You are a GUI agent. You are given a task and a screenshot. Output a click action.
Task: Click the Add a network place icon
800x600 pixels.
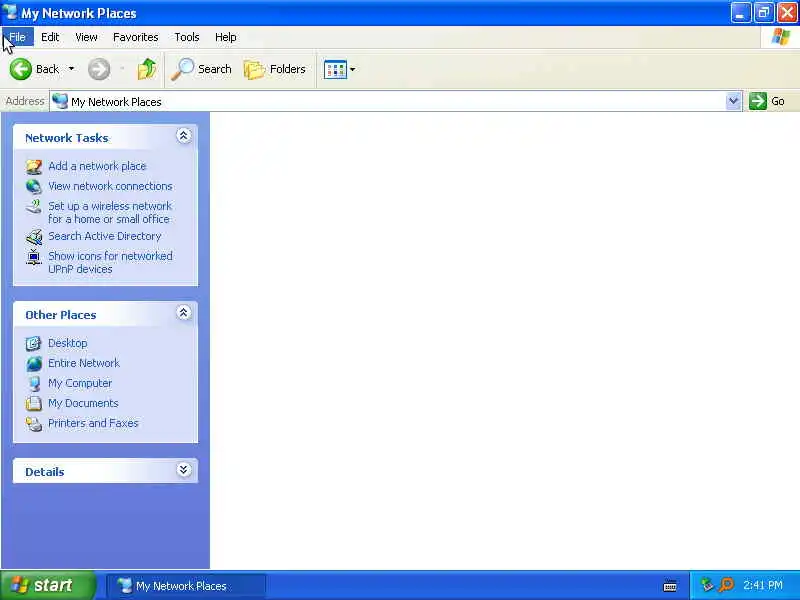click(x=34, y=166)
